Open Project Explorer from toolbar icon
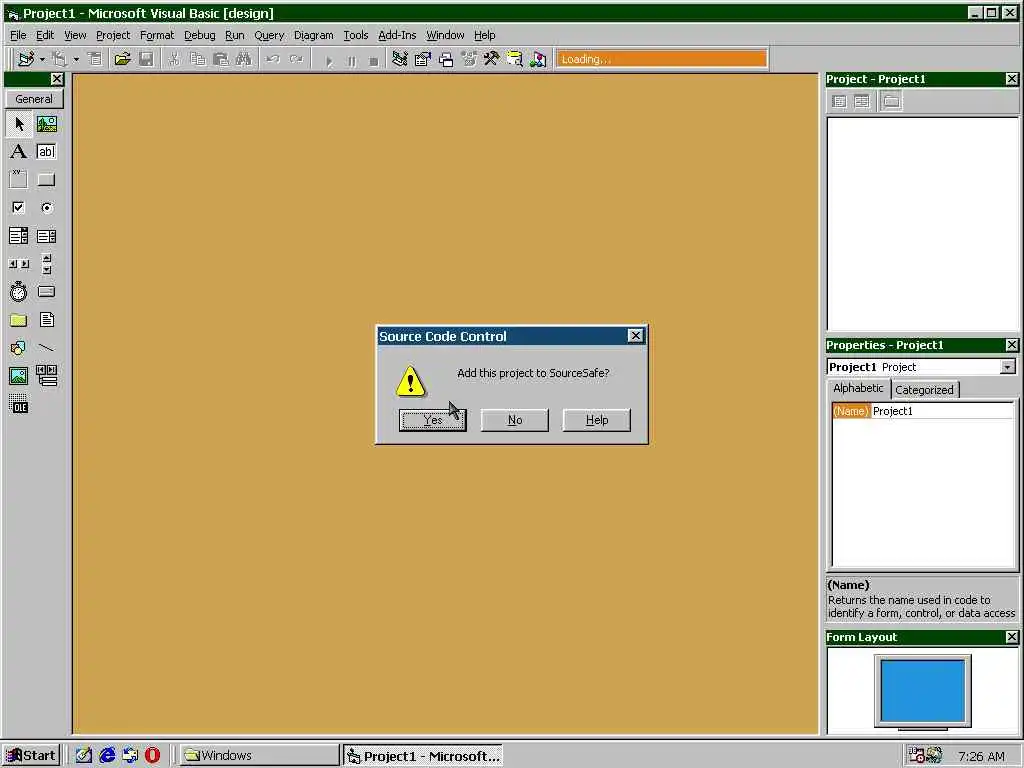The height and width of the screenshot is (768, 1024). (x=400, y=59)
